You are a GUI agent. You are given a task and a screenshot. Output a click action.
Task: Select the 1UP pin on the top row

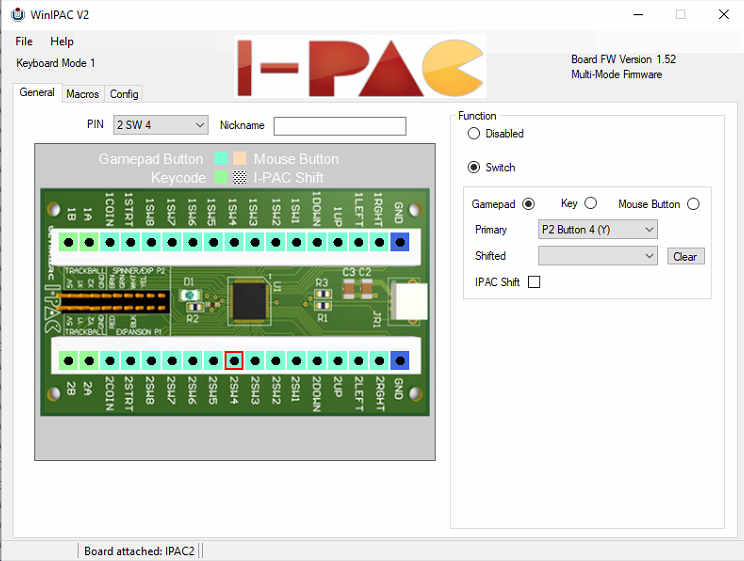pos(338,243)
